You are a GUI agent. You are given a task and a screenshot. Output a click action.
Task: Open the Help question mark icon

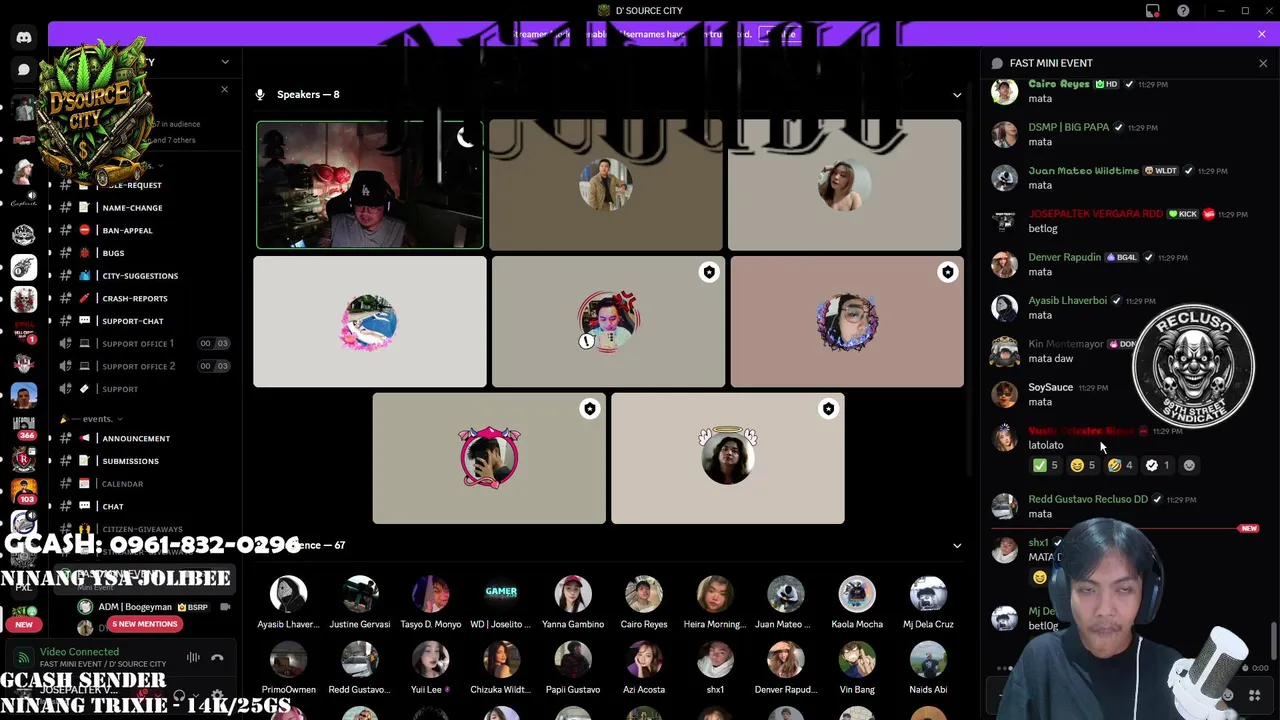(1183, 11)
